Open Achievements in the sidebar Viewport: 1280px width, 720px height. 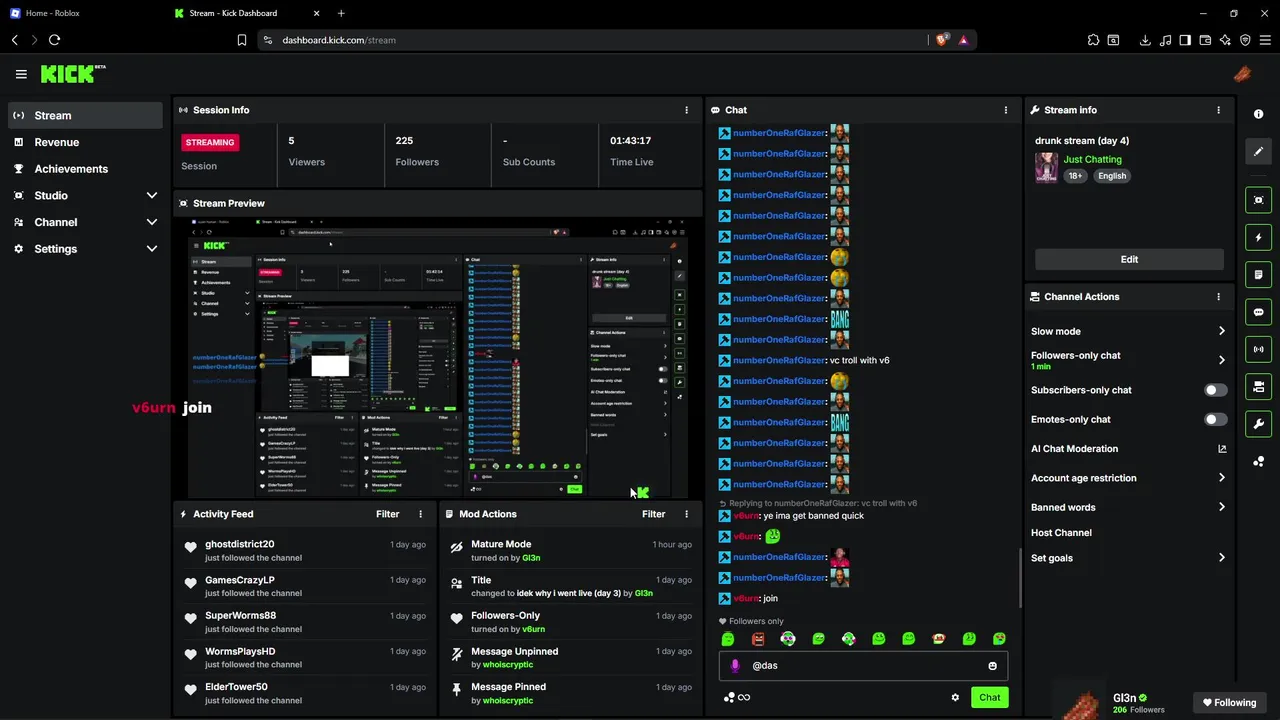[85, 169]
